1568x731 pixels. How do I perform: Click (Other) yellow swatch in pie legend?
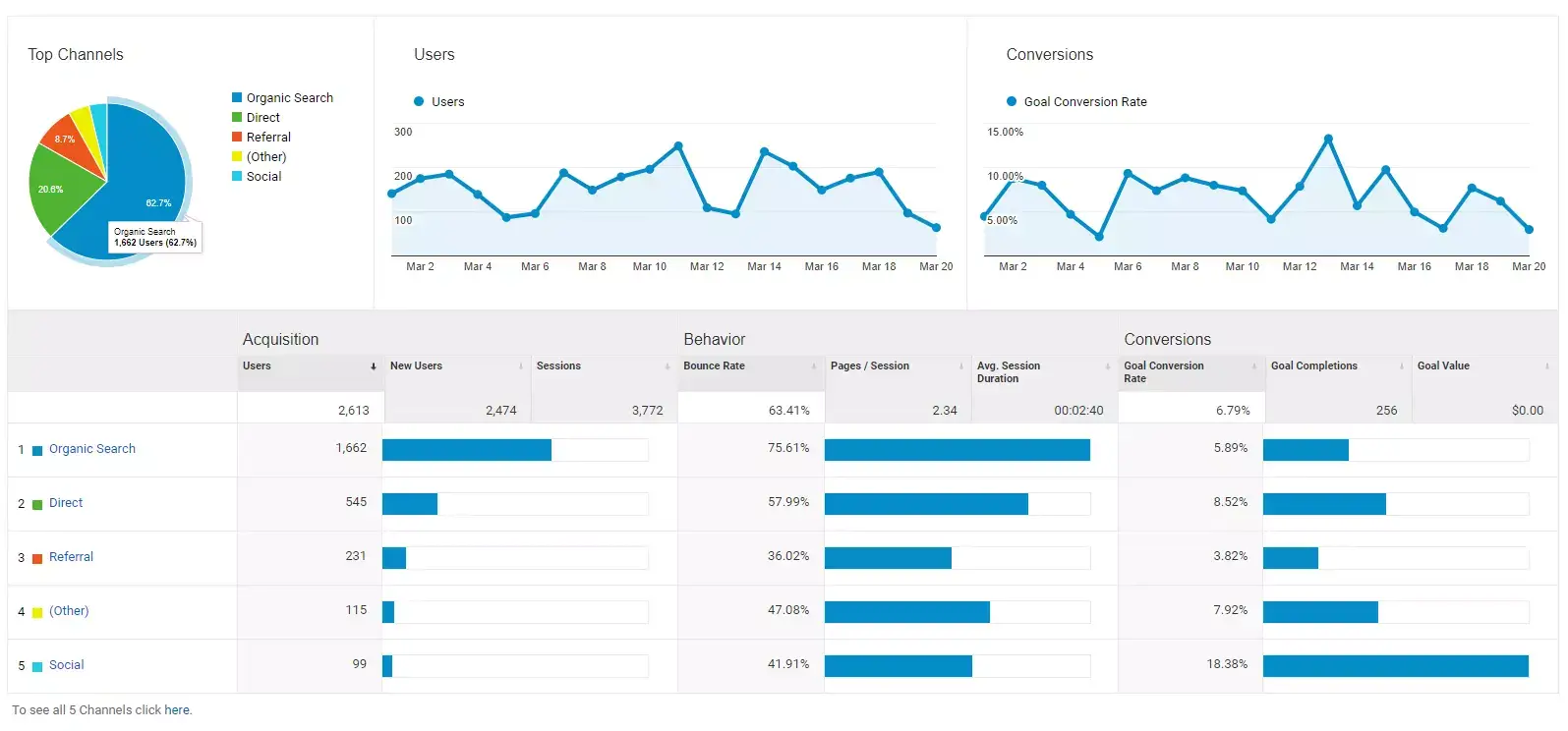tap(237, 156)
